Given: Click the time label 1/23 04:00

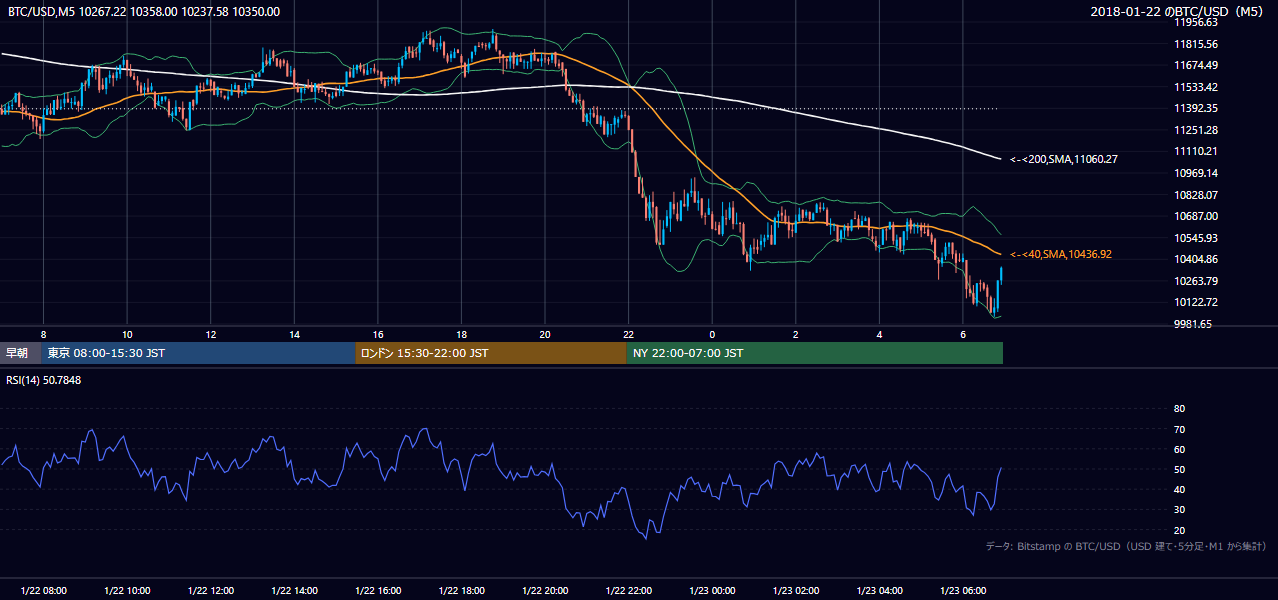Looking at the screenshot, I should click(x=879, y=591).
